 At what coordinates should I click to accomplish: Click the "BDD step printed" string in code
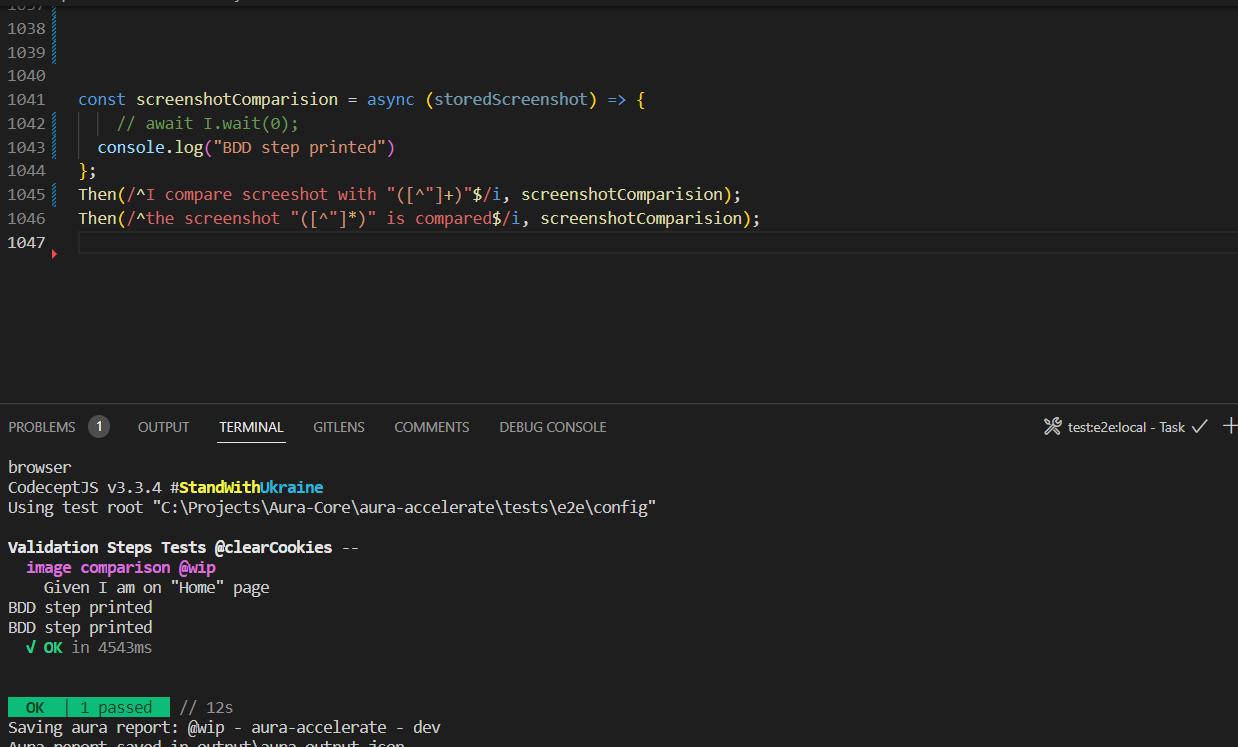[x=299, y=147]
